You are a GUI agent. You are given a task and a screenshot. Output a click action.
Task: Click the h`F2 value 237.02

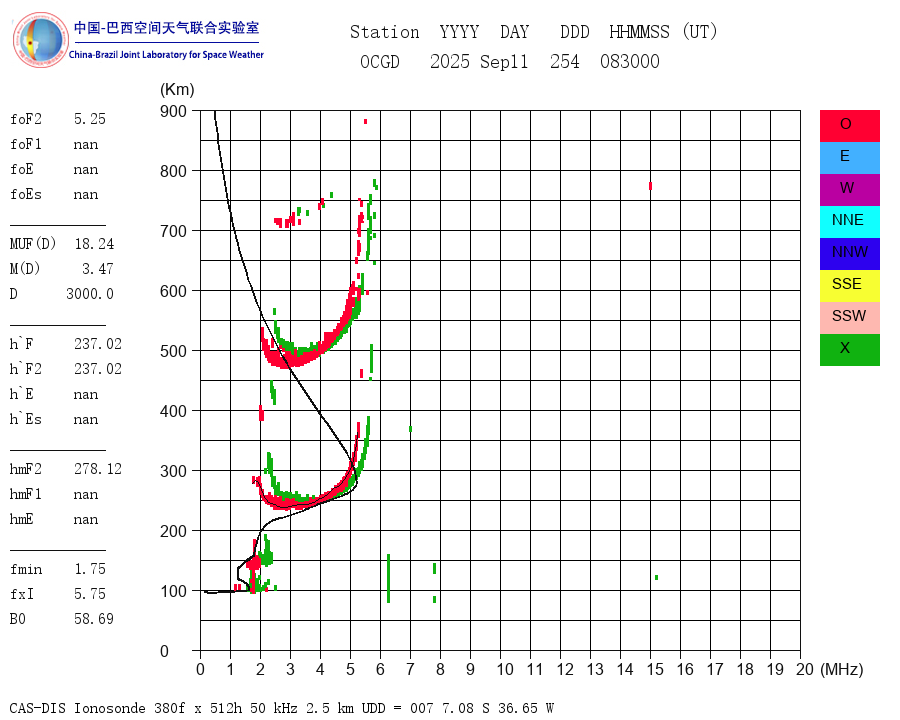[98, 369]
